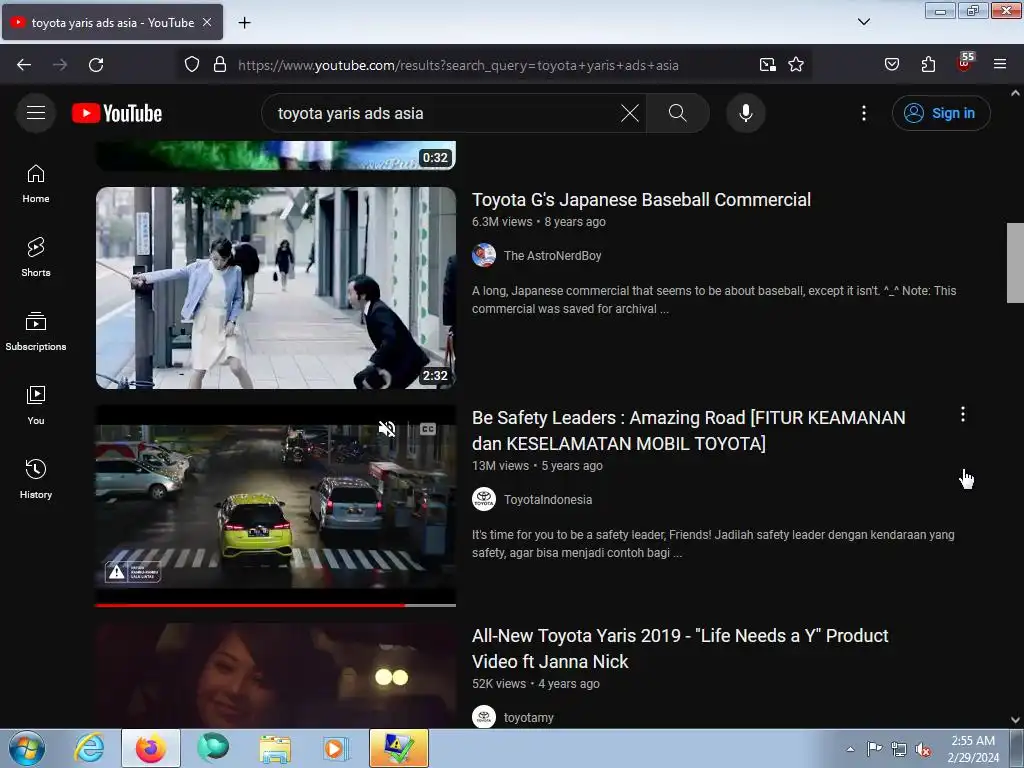Image resolution: width=1024 pixels, height=768 pixels.
Task: Visit The AstroNerdBoy channel name
Action: [552, 256]
